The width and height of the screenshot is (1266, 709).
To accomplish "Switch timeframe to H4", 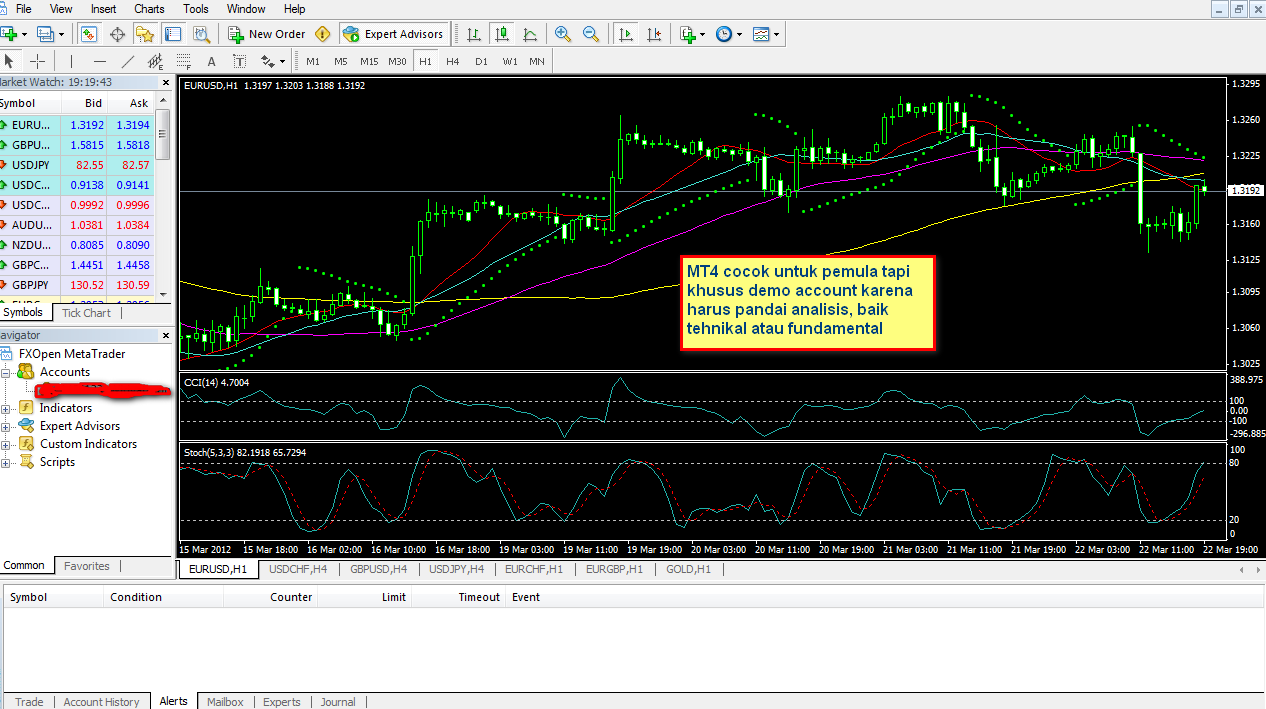I will click(x=453, y=61).
